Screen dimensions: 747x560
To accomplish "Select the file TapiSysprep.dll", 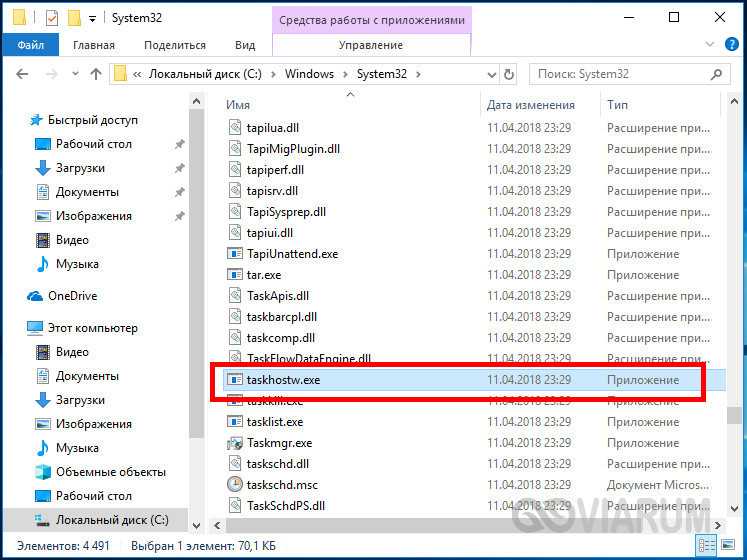I will pyautogui.click(x=286, y=212).
